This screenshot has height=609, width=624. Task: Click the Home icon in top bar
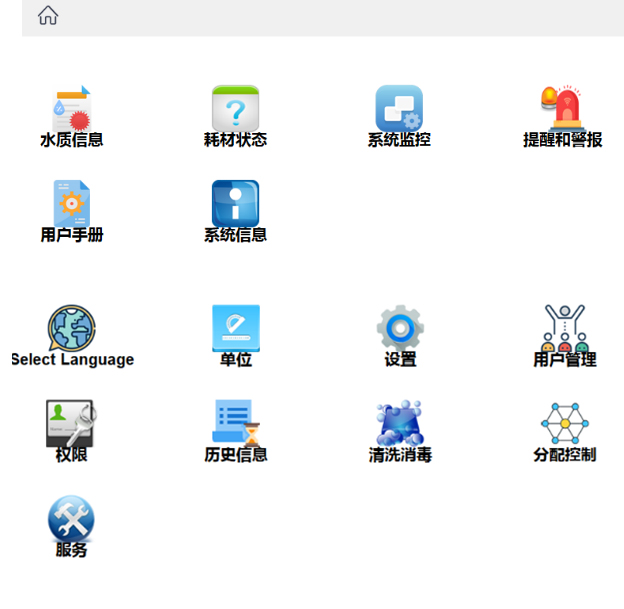click(47, 15)
